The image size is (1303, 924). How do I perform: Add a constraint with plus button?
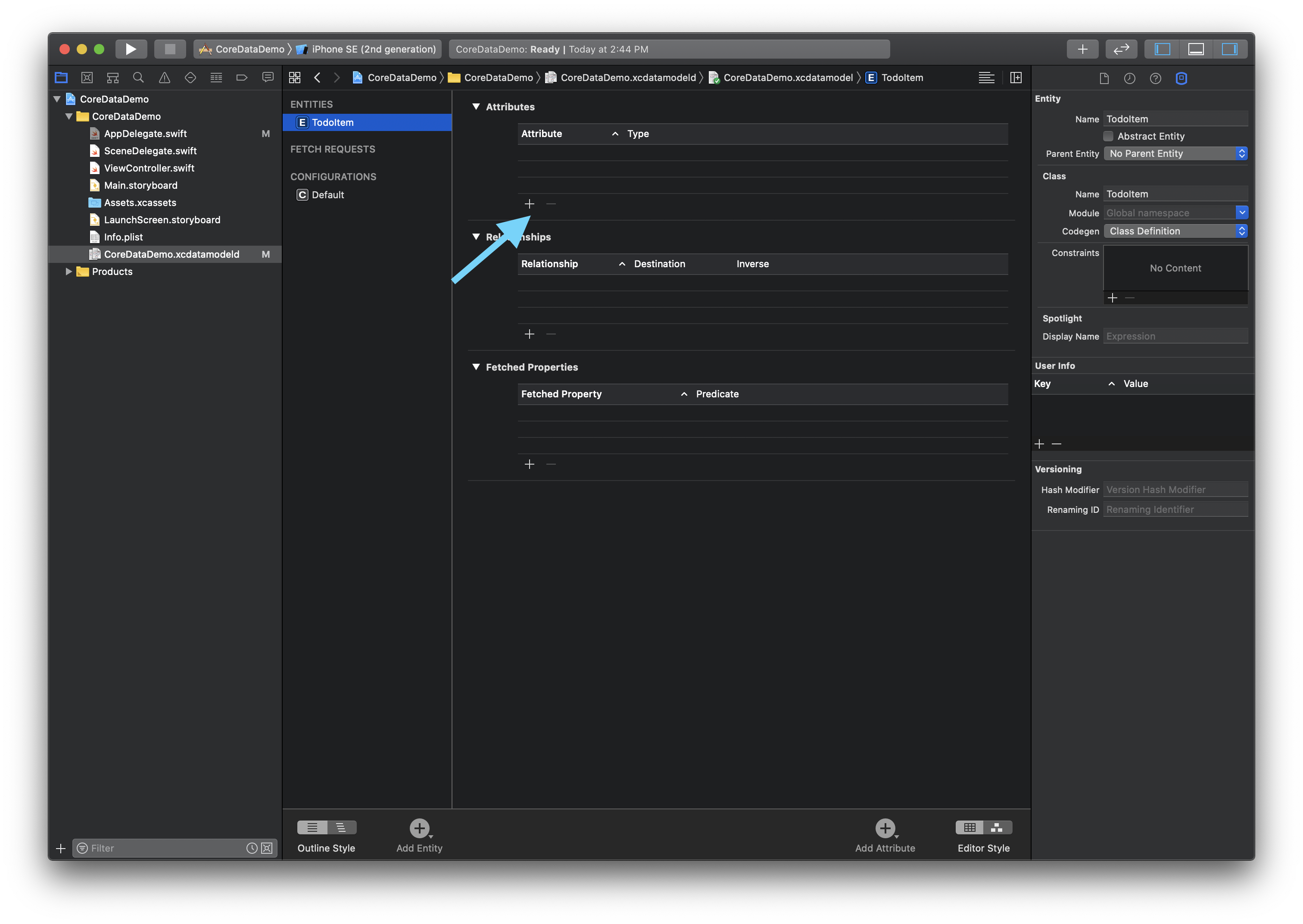click(1113, 297)
